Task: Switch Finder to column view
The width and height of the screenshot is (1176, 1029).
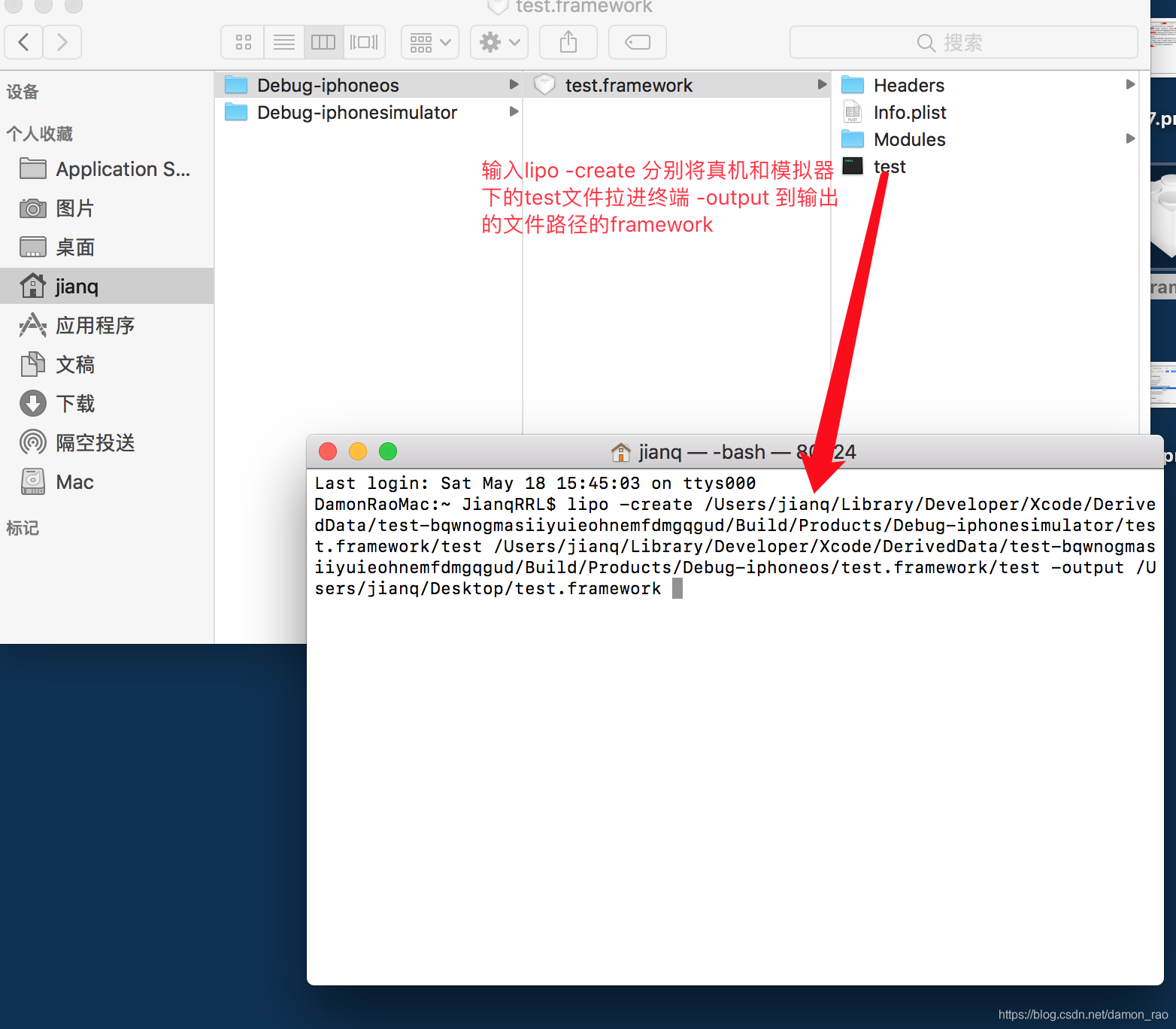Action: (323, 42)
